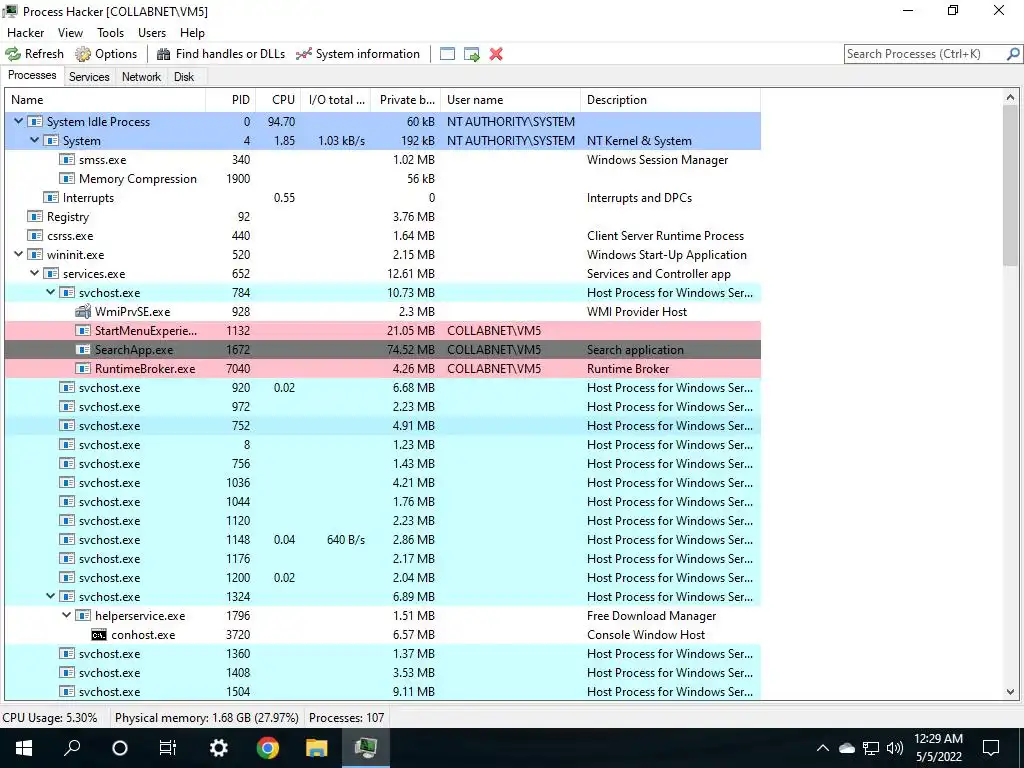1024x768 pixels.
Task: Collapse the services.exe tree node
Action: [35, 274]
